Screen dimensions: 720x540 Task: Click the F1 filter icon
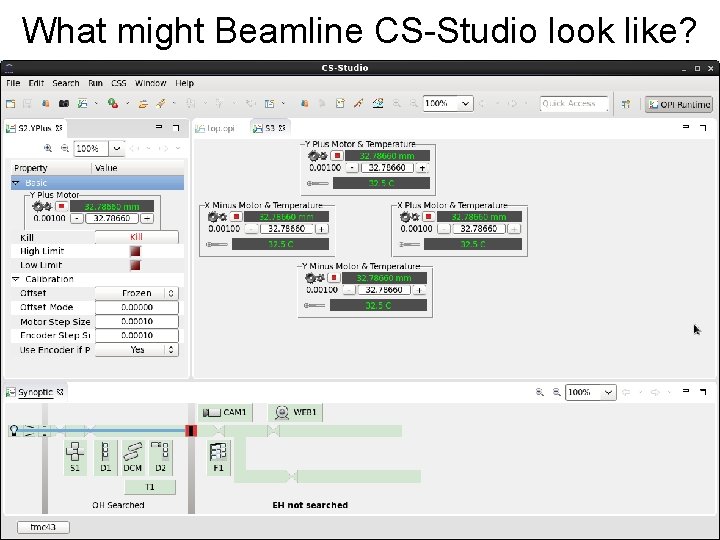pyautogui.click(x=218, y=456)
